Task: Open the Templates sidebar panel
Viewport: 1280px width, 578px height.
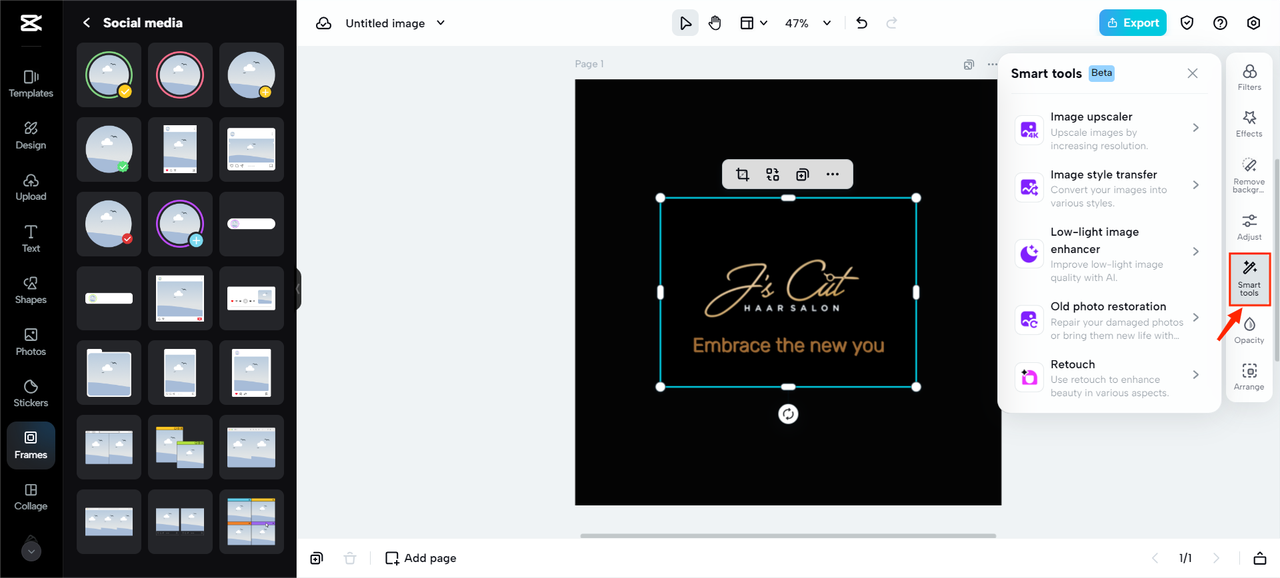Action: (x=31, y=84)
